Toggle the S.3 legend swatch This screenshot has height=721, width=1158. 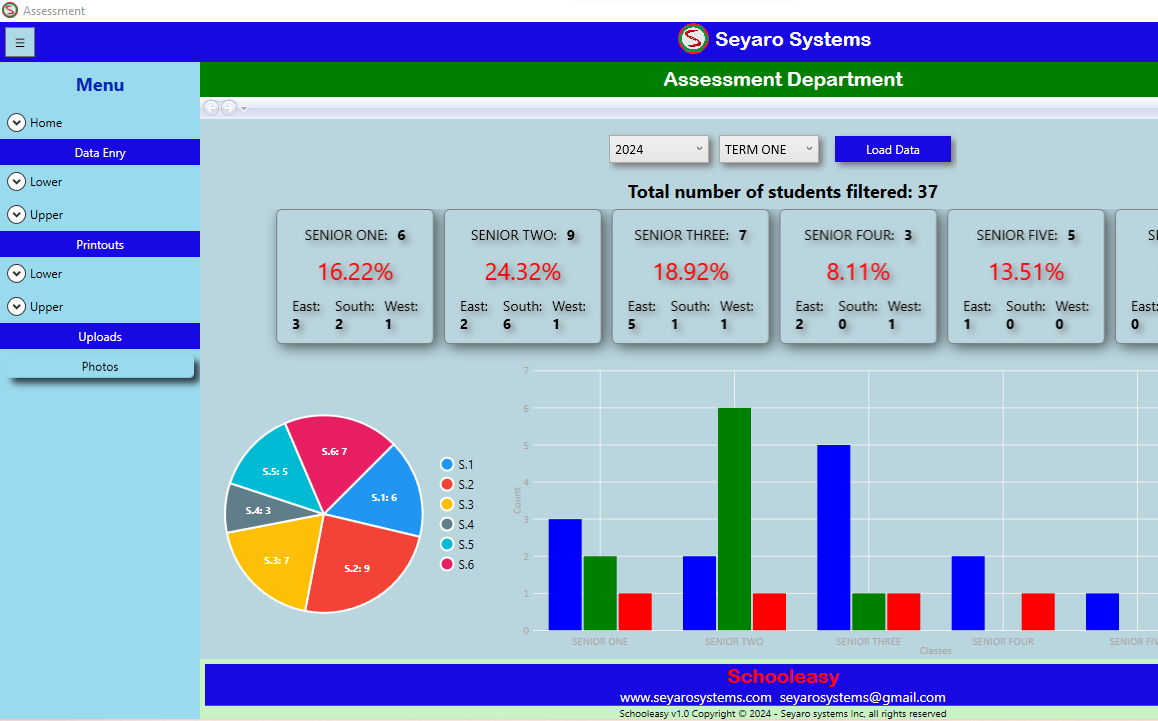pyautogui.click(x=447, y=505)
